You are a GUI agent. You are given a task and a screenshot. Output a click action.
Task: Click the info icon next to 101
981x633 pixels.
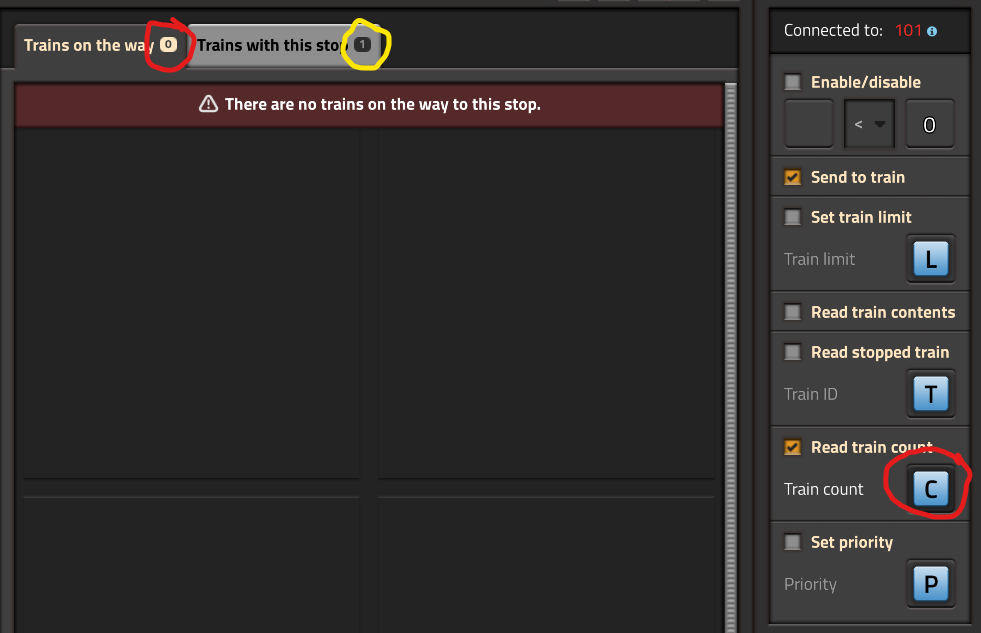coord(932,31)
